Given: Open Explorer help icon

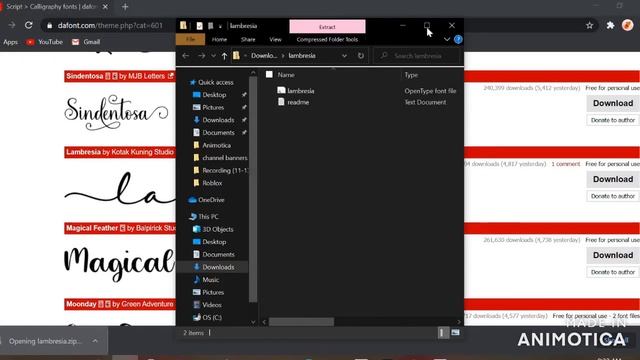Looking at the screenshot, I should click(458, 40).
